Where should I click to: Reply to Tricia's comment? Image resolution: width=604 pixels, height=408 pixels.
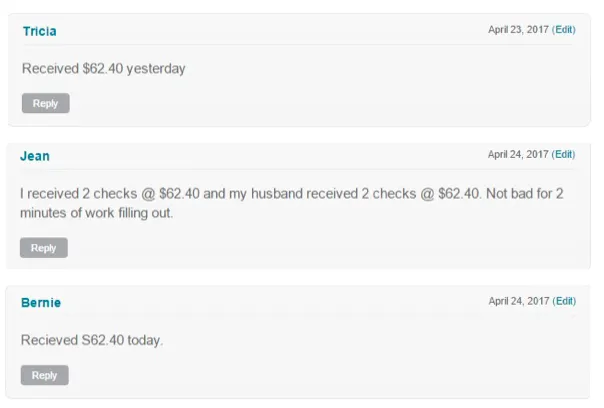(x=45, y=103)
